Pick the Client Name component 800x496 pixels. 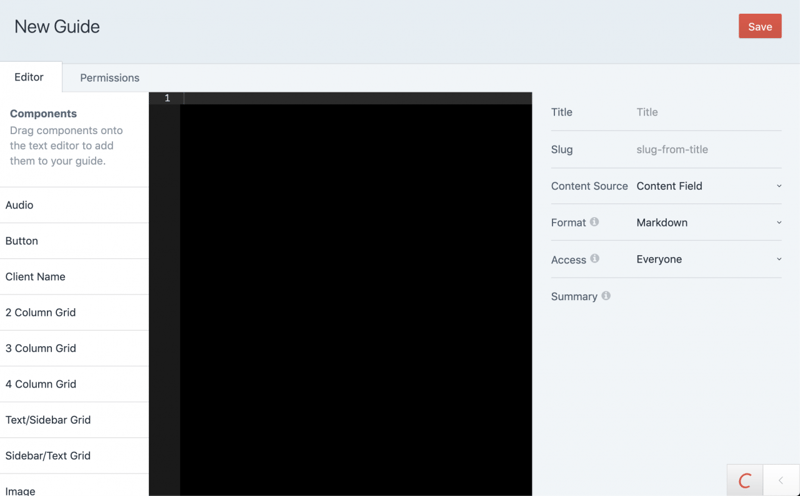tap(74, 277)
